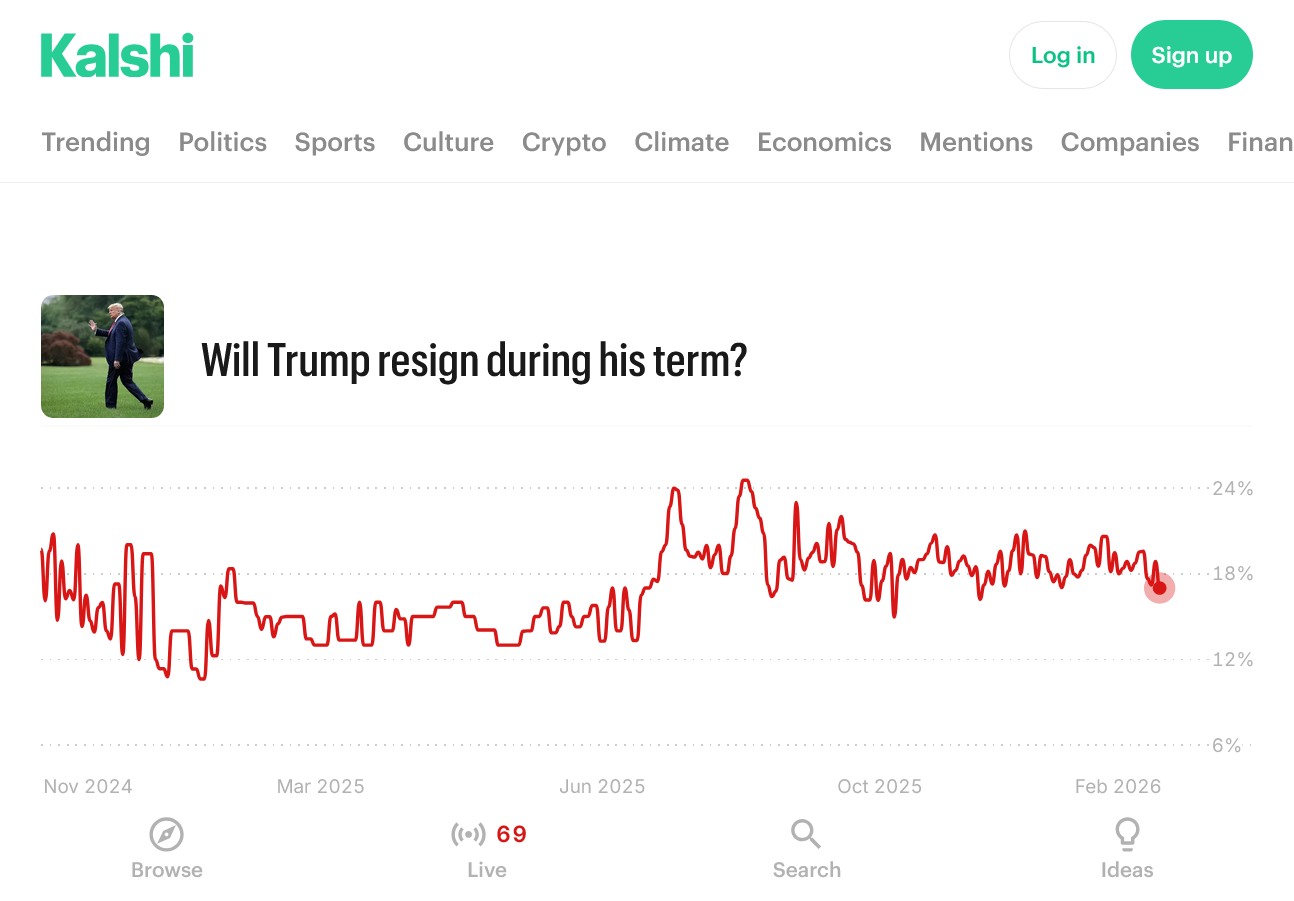Switch to the Politics tab
1294x901 pixels.
click(223, 142)
